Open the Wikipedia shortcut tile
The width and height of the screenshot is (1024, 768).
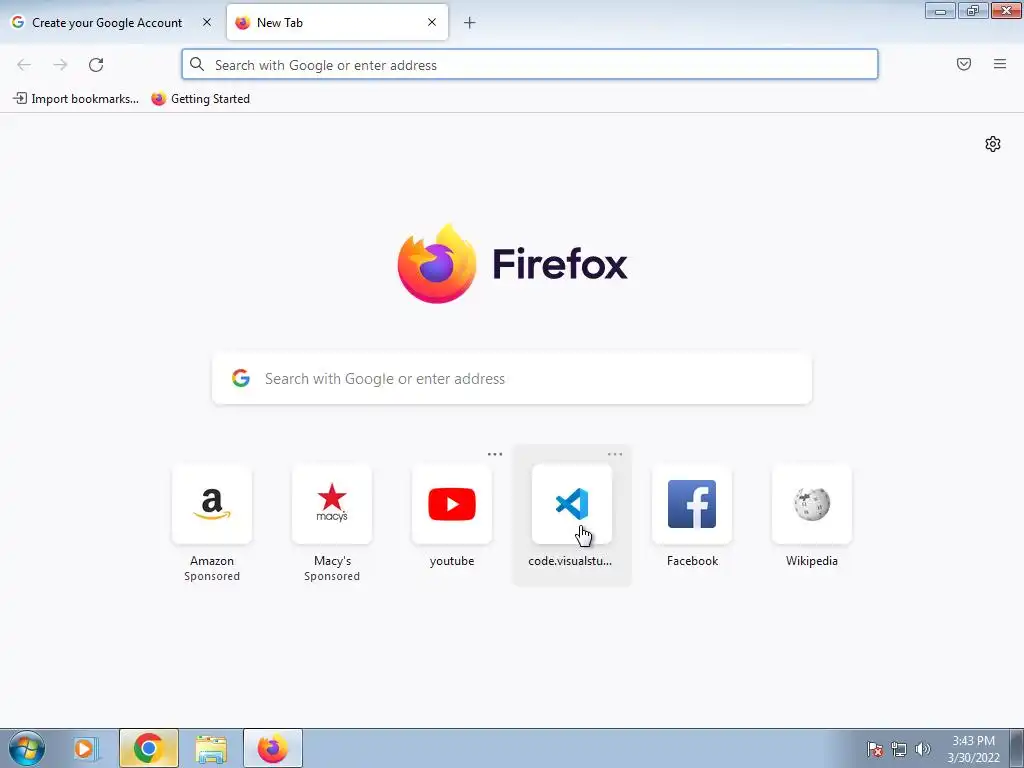[812, 504]
